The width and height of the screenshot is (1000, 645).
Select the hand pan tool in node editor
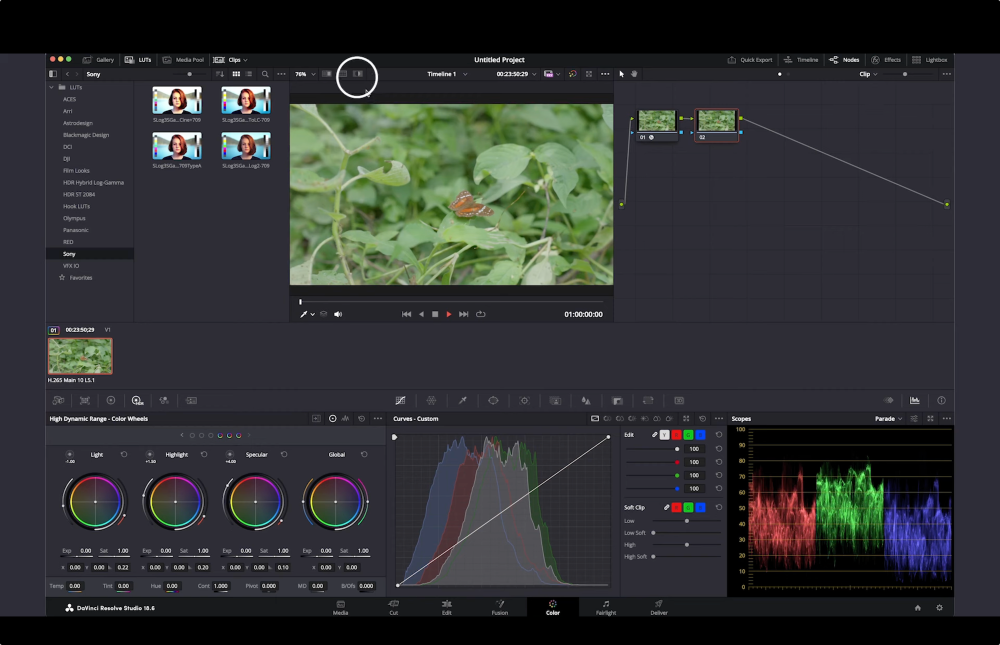pyautogui.click(x=634, y=74)
